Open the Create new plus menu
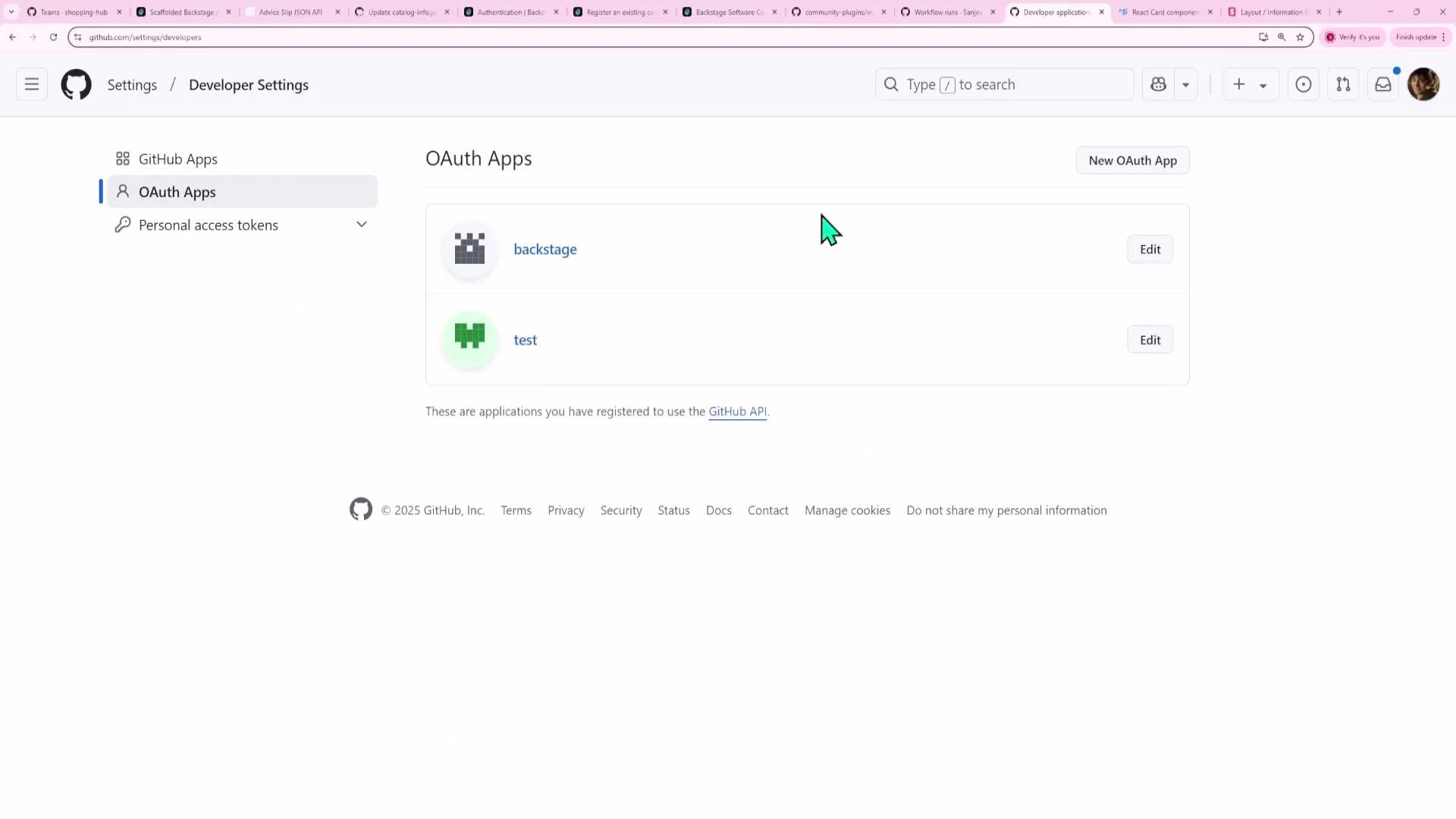This screenshot has width=1456, height=819. tap(1250, 84)
